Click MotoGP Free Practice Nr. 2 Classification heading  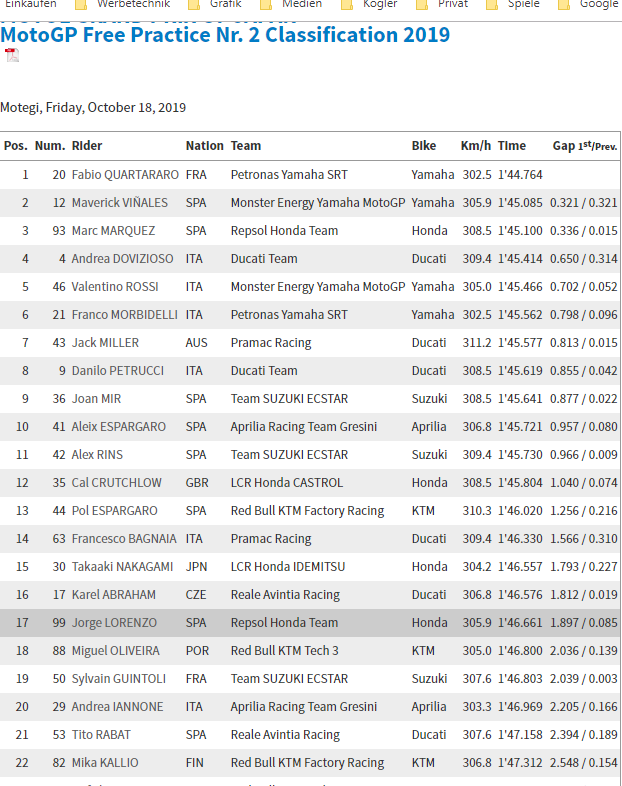point(225,35)
